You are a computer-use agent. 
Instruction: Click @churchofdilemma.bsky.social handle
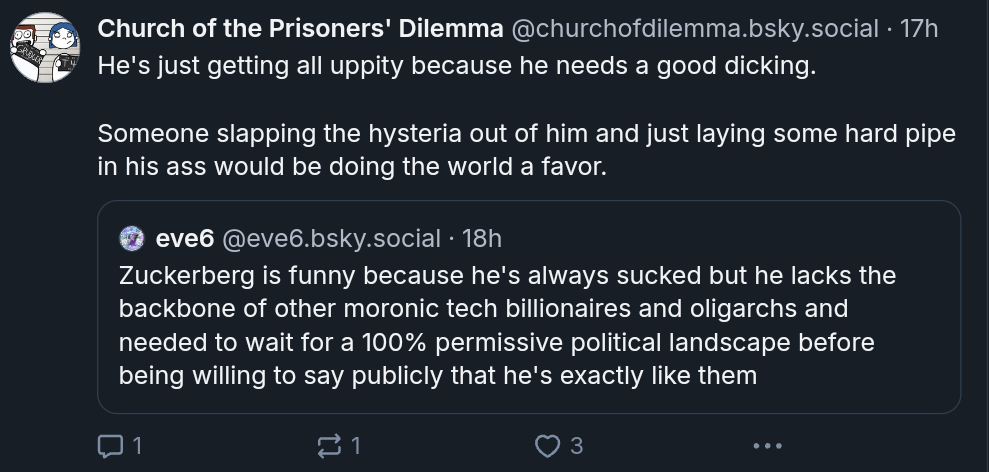694,28
